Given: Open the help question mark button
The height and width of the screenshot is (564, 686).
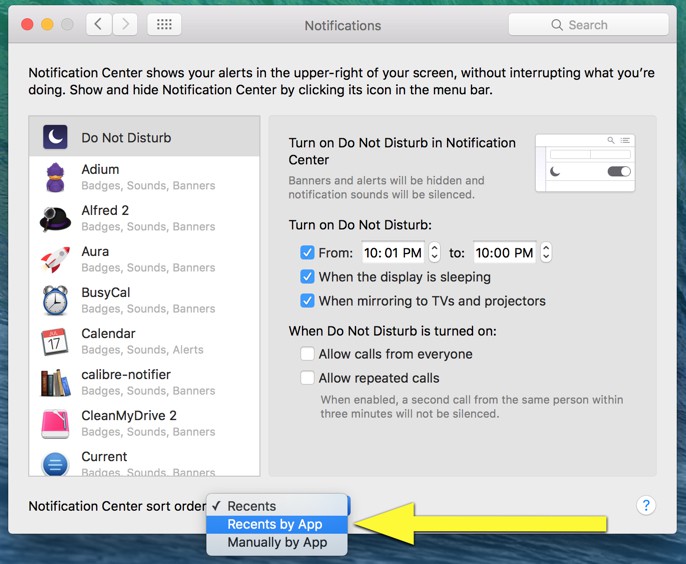Looking at the screenshot, I should pyautogui.click(x=646, y=505).
